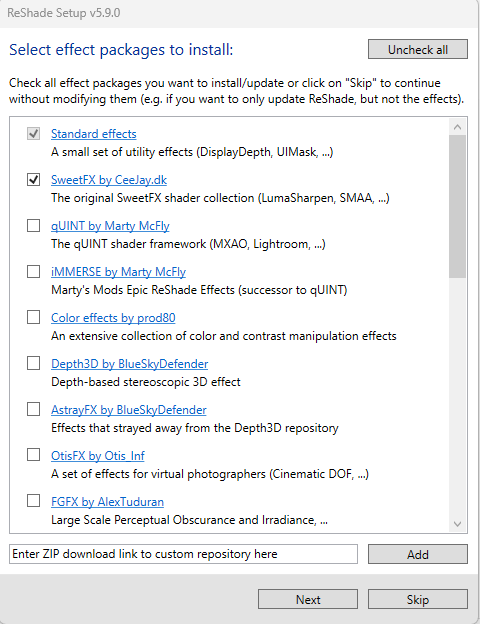Select the Depth3D by BlueSkyDefender checkbox

[x=33, y=363]
